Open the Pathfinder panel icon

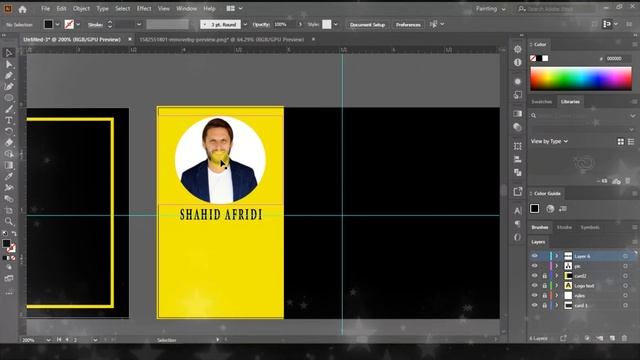pyautogui.click(x=518, y=172)
